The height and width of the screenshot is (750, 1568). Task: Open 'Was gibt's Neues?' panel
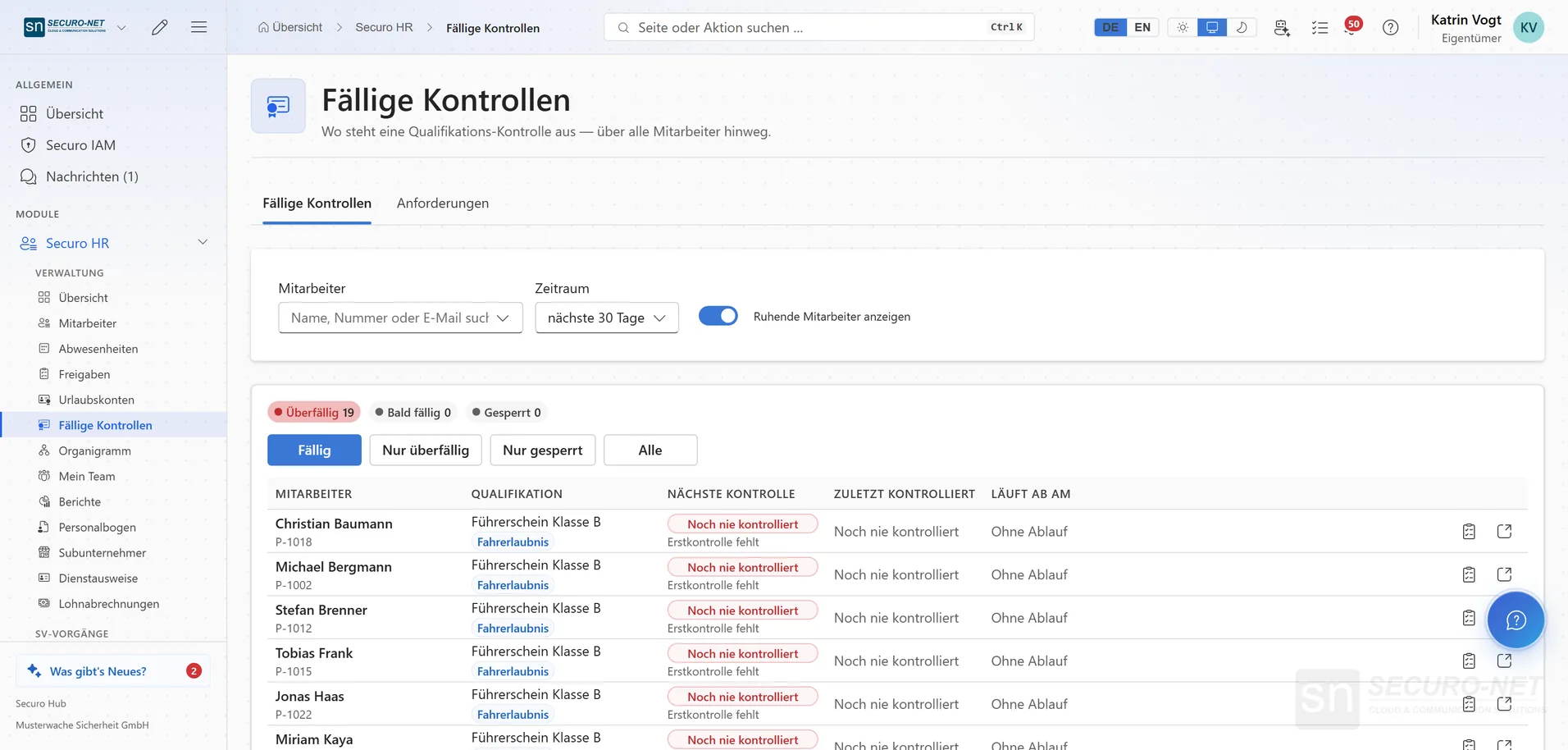click(113, 671)
